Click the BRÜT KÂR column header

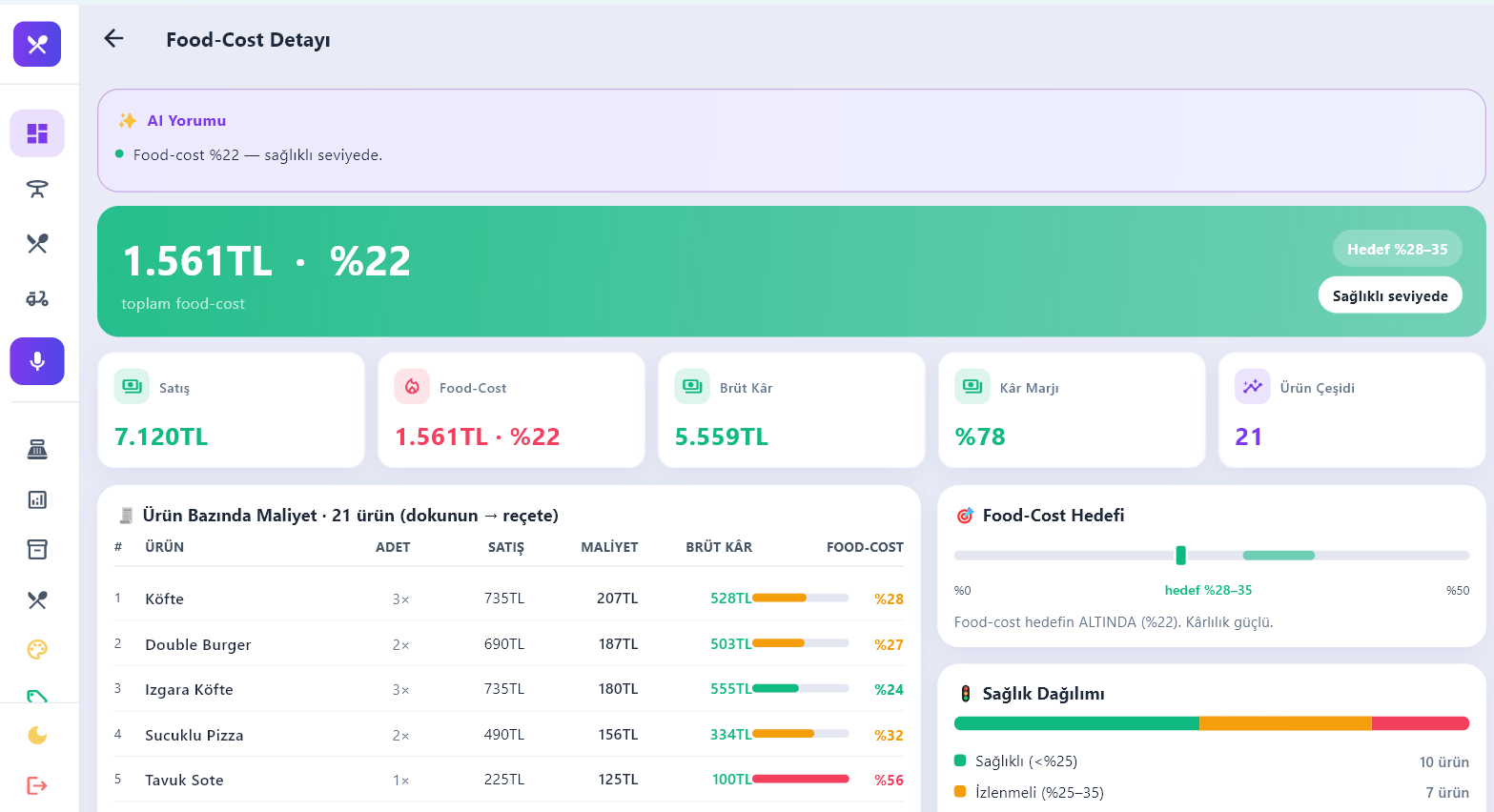[x=719, y=547]
